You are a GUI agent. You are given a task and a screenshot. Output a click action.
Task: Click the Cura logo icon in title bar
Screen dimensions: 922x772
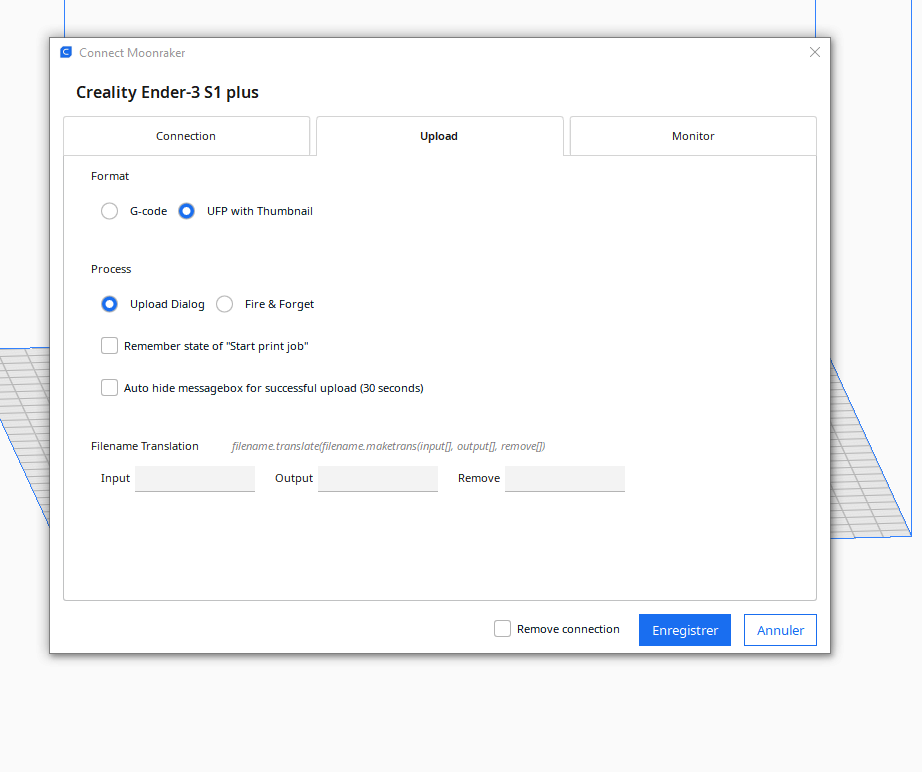point(66,53)
